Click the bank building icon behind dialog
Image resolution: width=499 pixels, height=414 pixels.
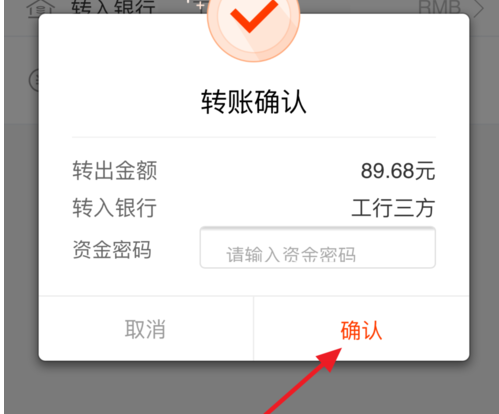point(41,8)
